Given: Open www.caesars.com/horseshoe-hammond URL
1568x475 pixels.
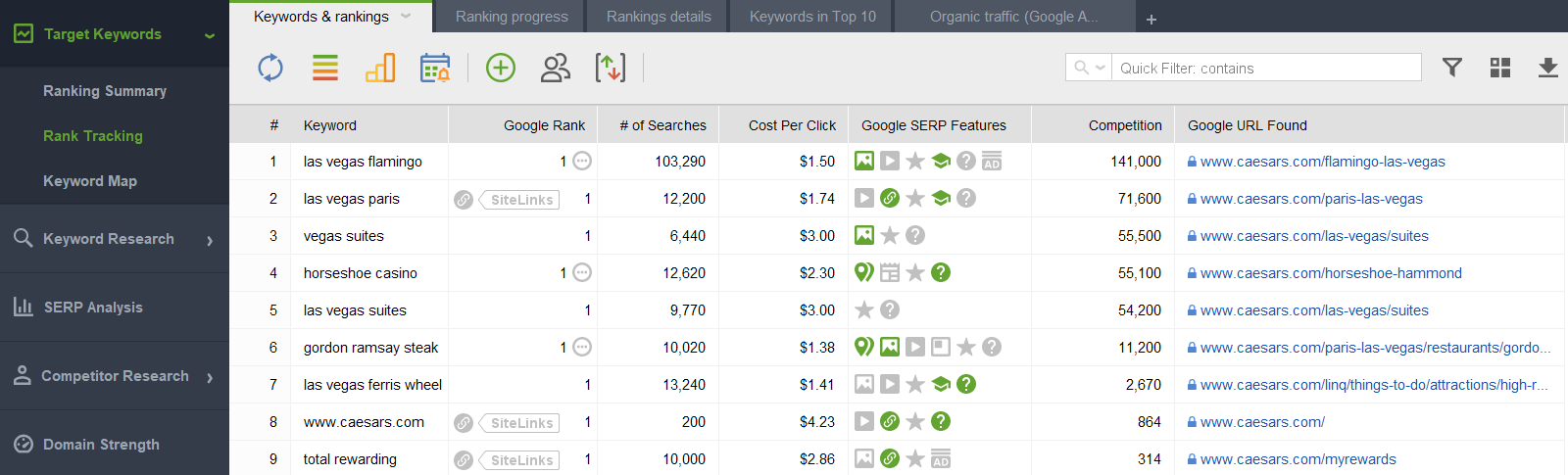Looking at the screenshot, I should coord(1331,273).
